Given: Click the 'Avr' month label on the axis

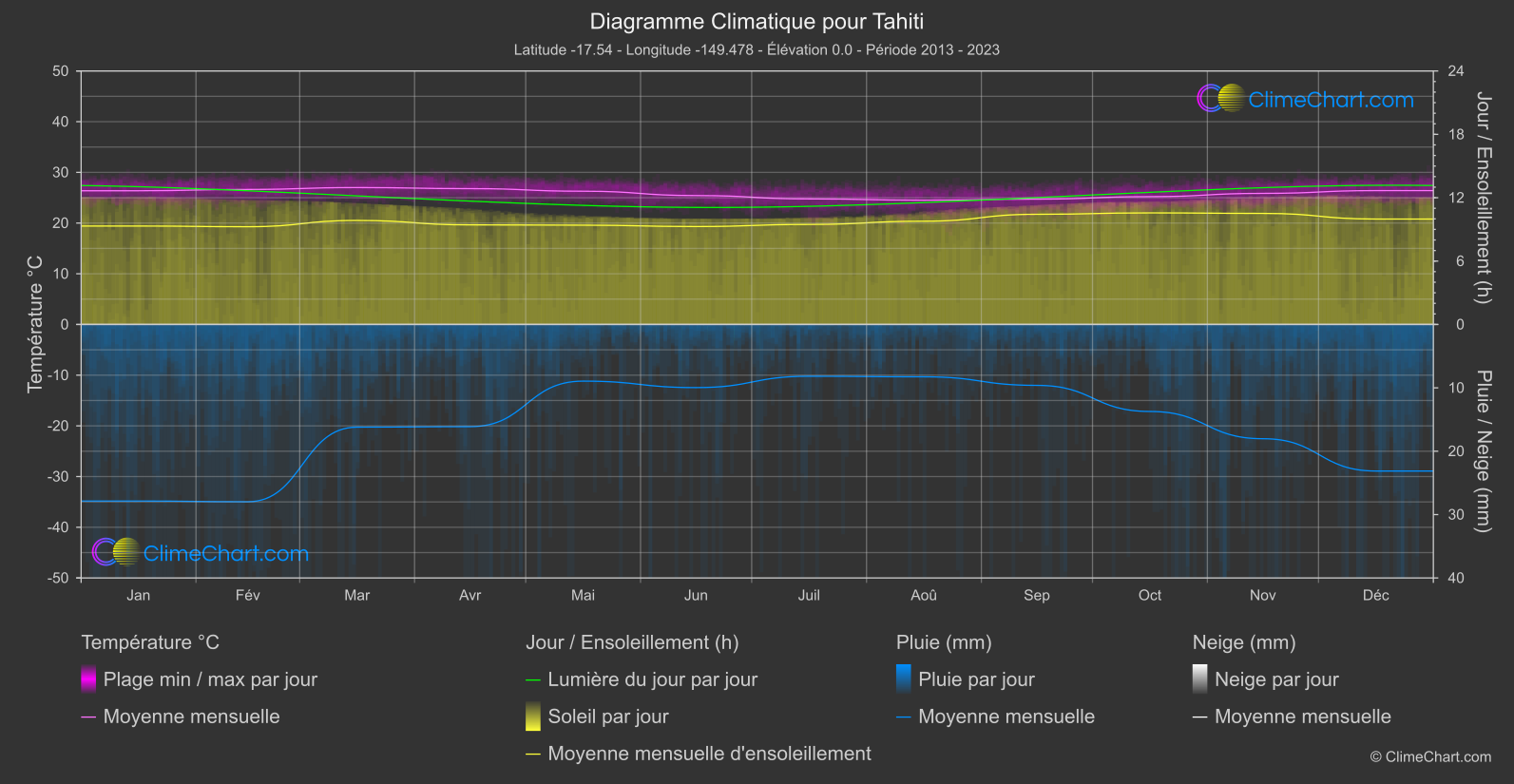Looking at the screenshot, I should click(x=470, y=595).
